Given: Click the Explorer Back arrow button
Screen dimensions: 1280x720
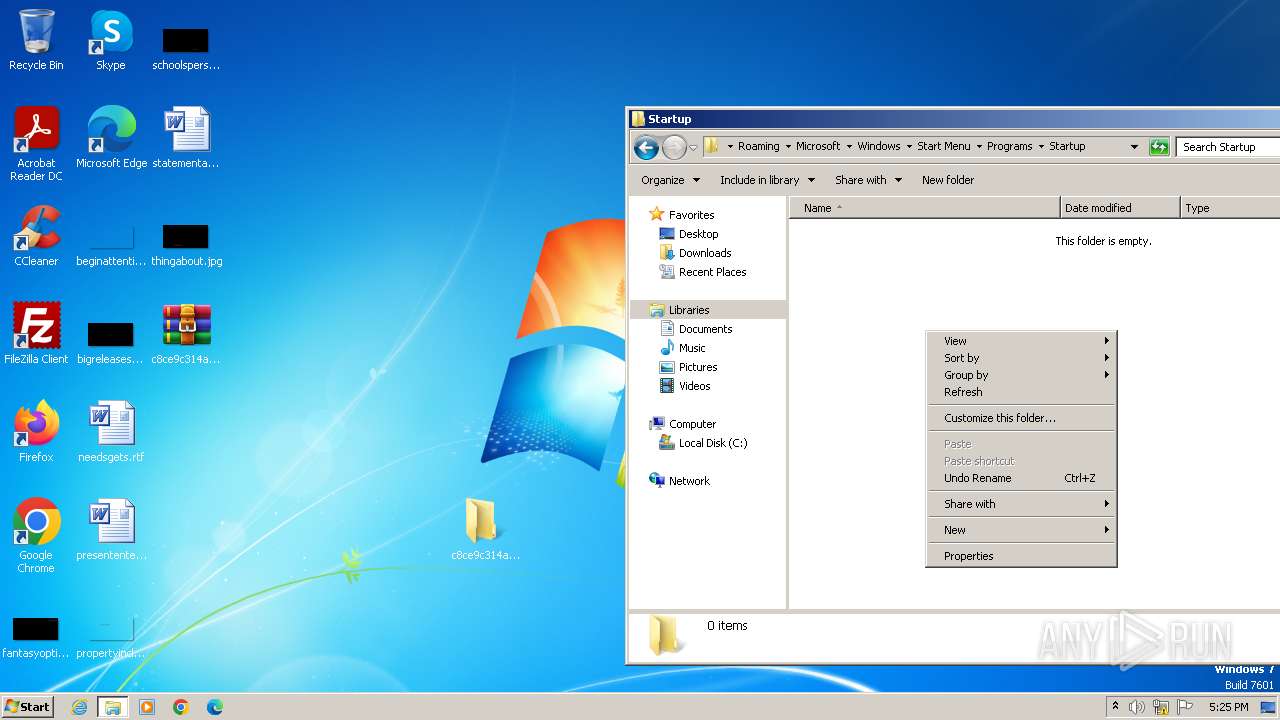Looking at the screenshot, I should 646,148.
